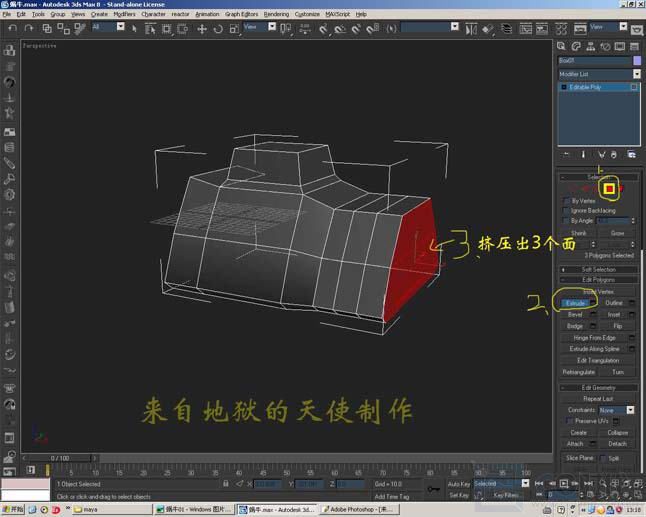This screenshot has width=646, height=517.
Task: Click the Undo arrow in main toolbar
Action: tap(13, 28)
